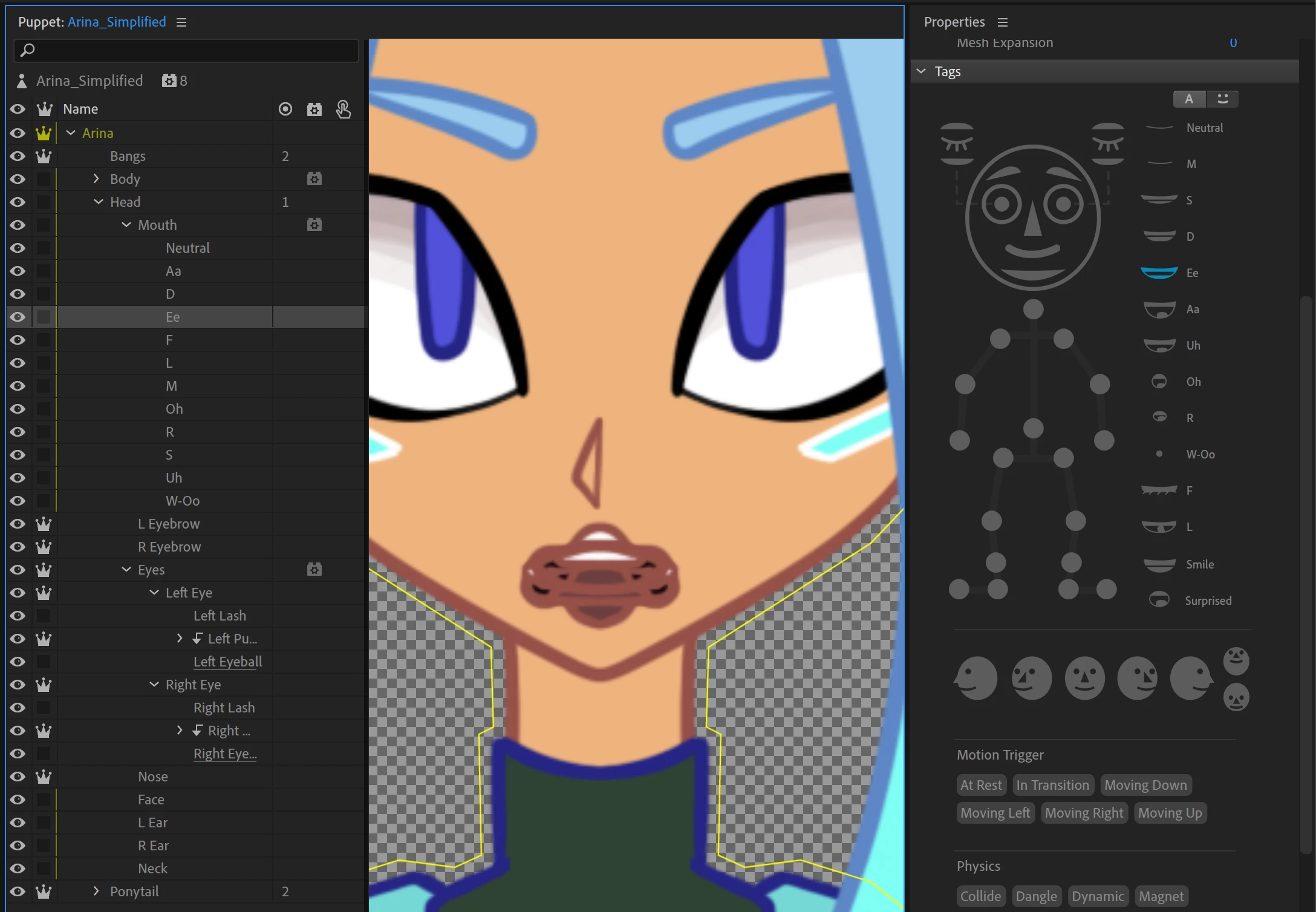
Task: Collapse the Mouth group
Action: pyautogui.click(x=126, y=225)
